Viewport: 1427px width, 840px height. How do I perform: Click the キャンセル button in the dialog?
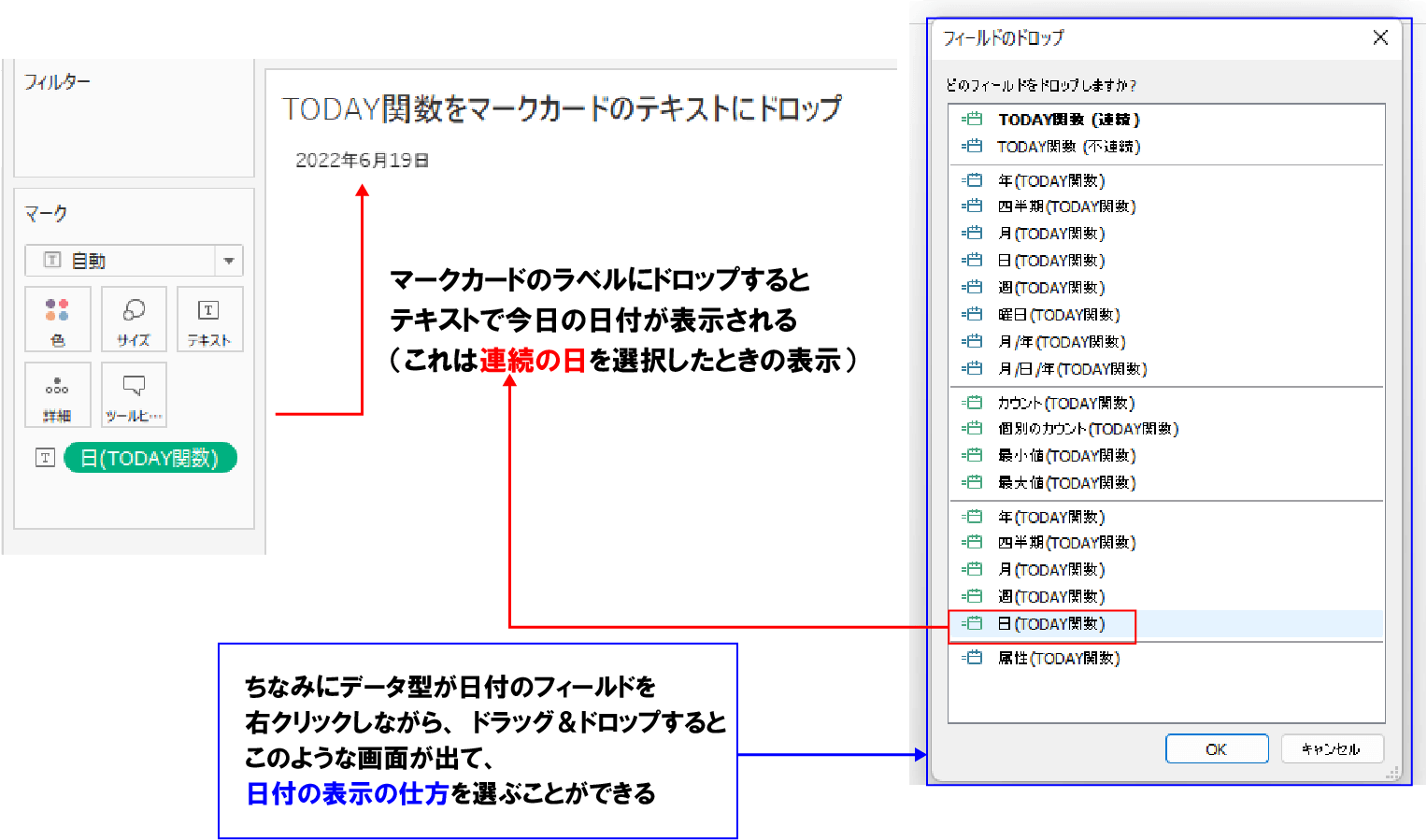[x=1333, y=748]
